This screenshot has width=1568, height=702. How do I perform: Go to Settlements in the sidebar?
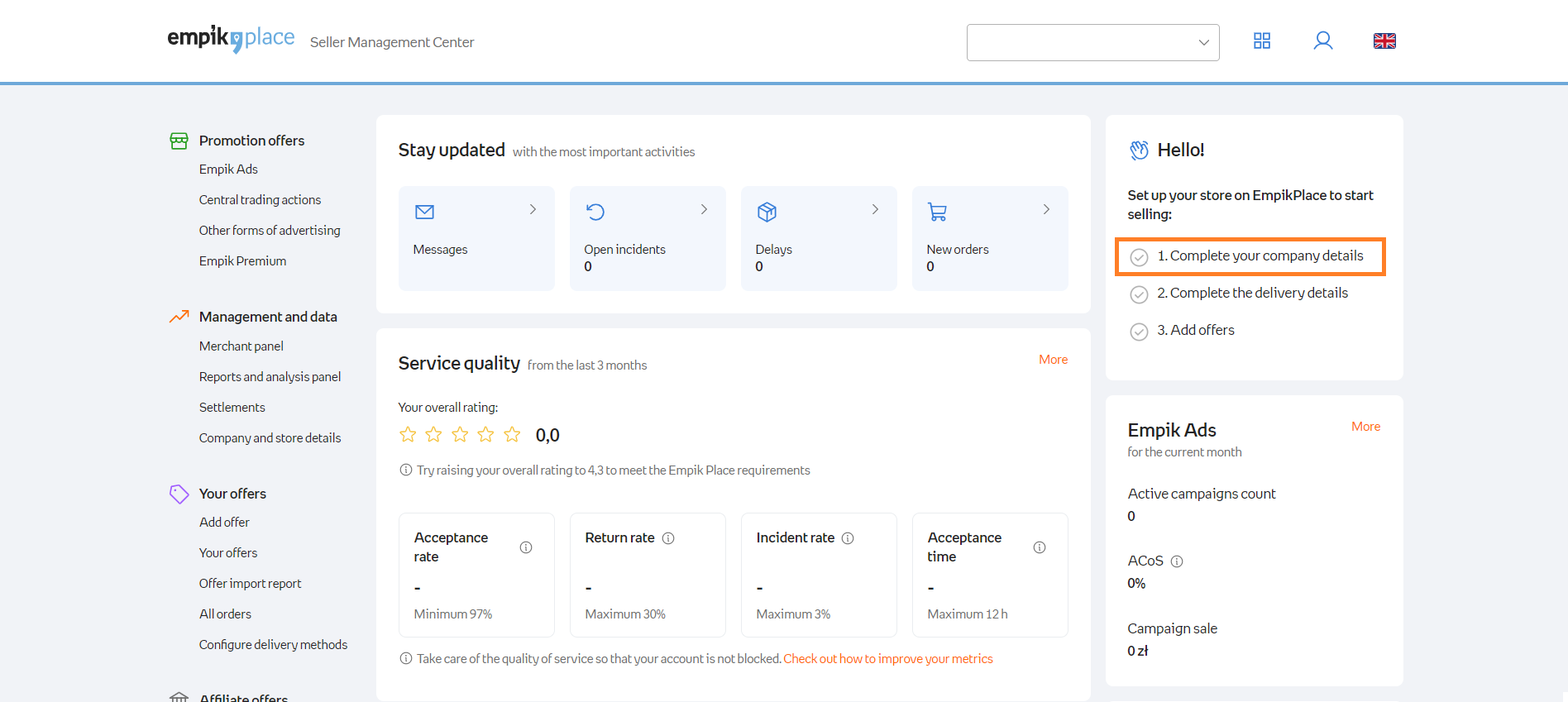tap(232, 408)
